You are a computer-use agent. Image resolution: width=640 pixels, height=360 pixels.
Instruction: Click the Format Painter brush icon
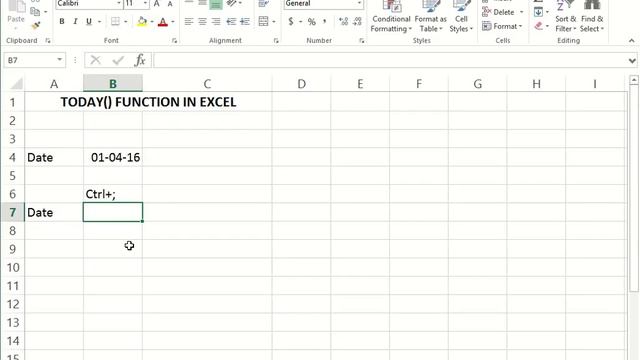36,25
